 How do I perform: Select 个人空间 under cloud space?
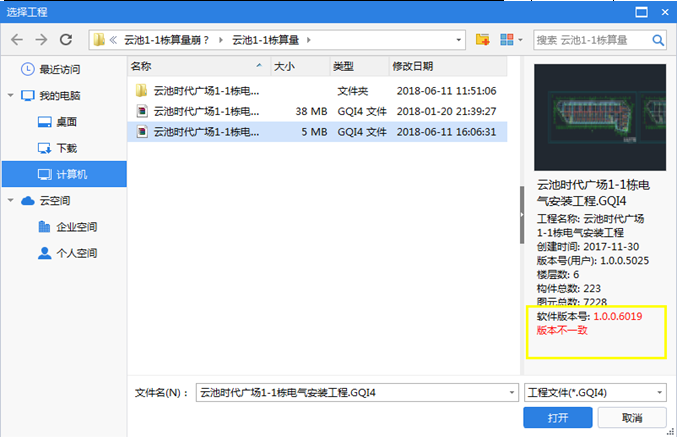(76, 253)
